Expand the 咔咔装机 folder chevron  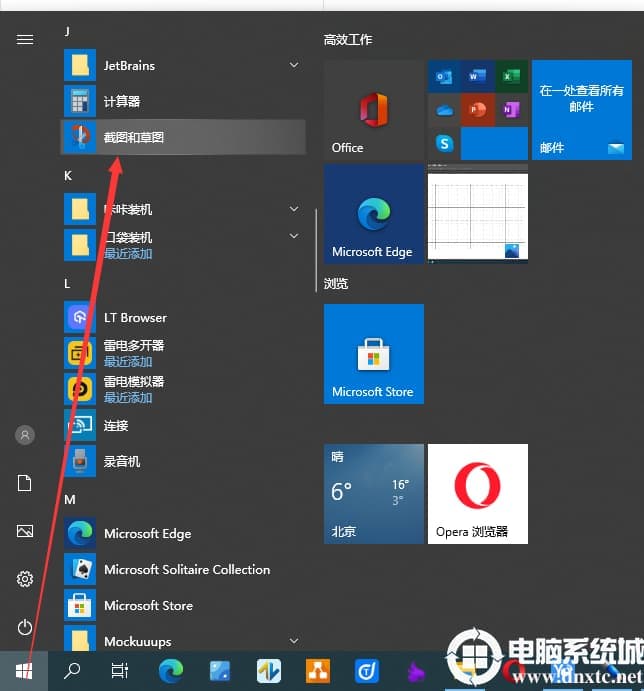point(294,209)
